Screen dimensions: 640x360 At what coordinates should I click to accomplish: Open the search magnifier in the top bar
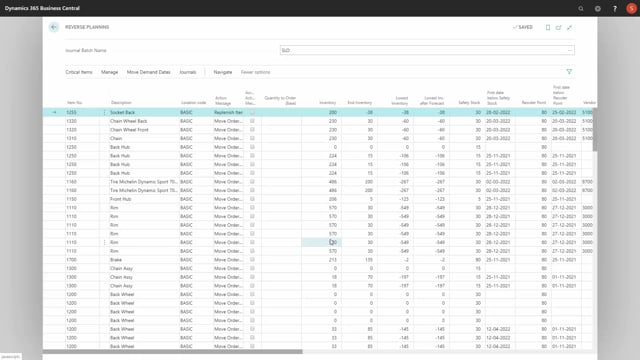click(x=580, y=8)
